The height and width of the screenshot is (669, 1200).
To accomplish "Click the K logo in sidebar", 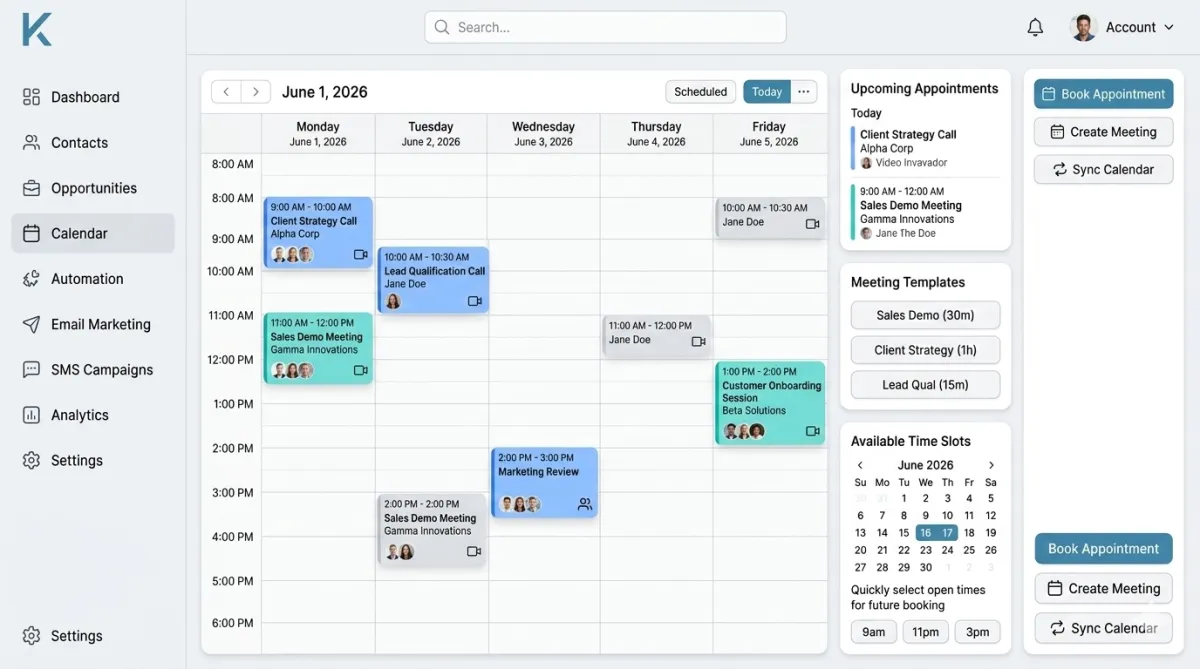I will click(x=37, y=28).
